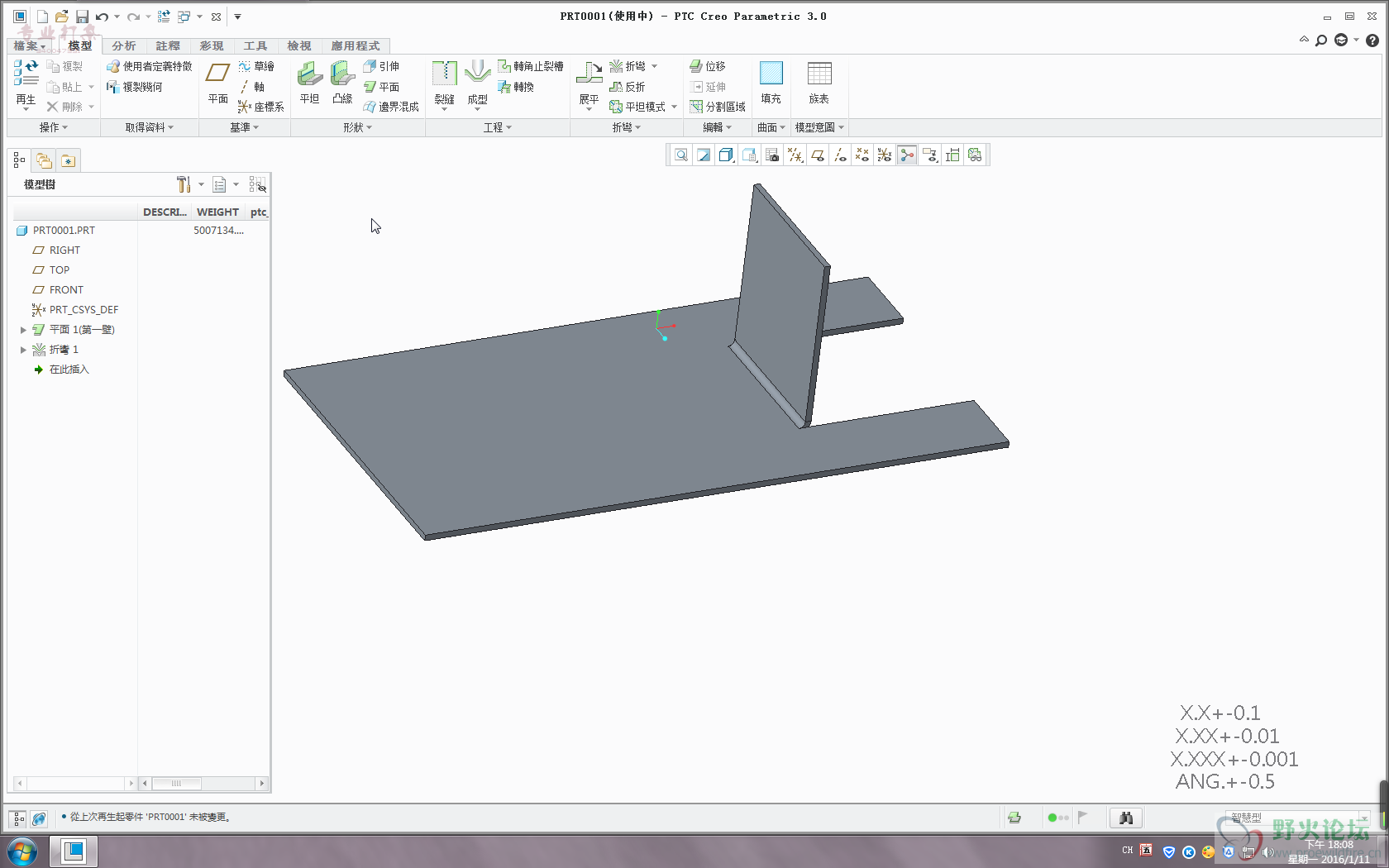Click the binoculars search icon in status bar
Viewport: 1389px width, 868px height.
(1125, 818)
